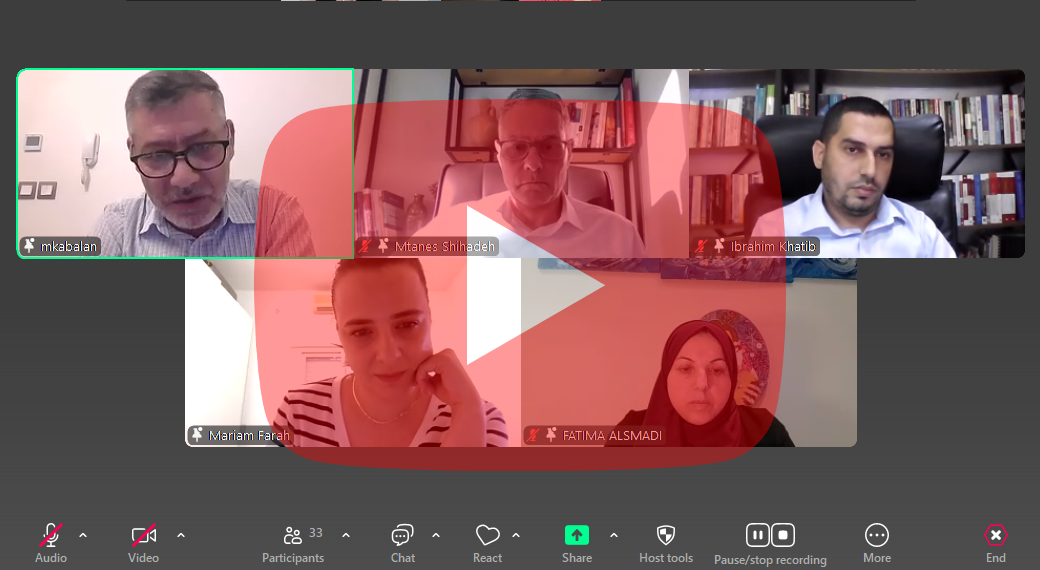
Task: Stop the meeting recording
Action: tap(783, 535)
